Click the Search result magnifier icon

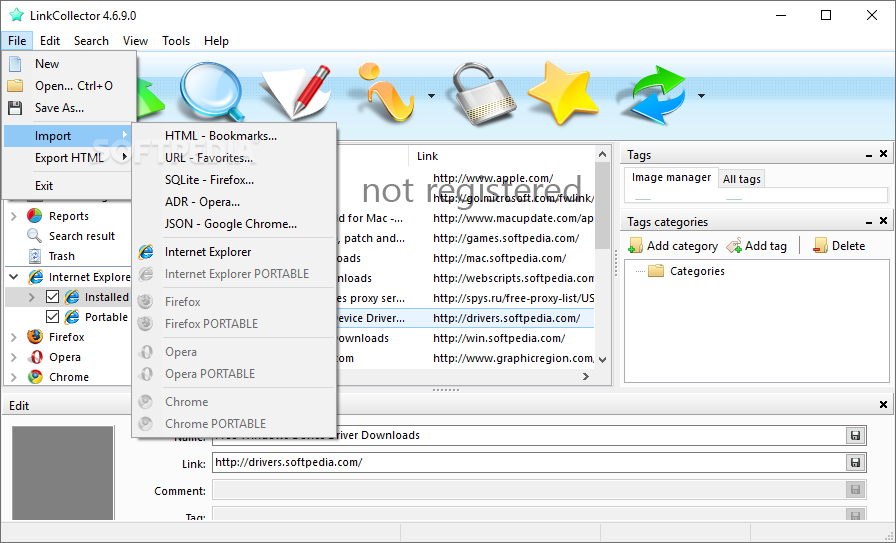tap(35, 235)
